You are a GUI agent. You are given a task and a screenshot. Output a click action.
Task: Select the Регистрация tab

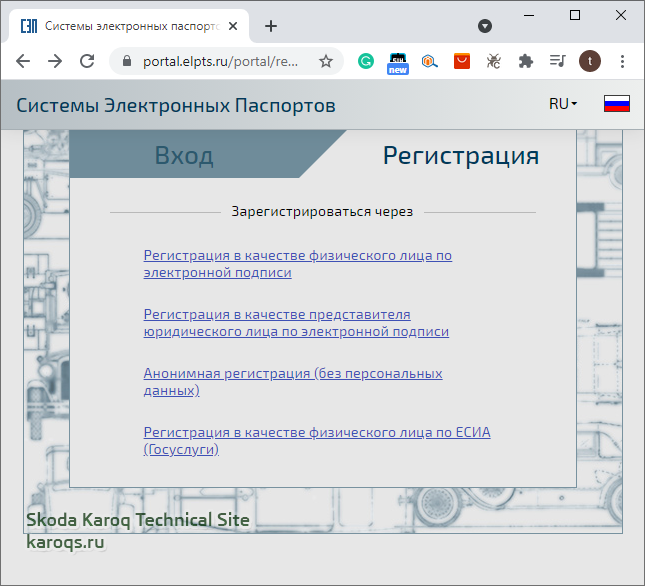pos(461,155)
